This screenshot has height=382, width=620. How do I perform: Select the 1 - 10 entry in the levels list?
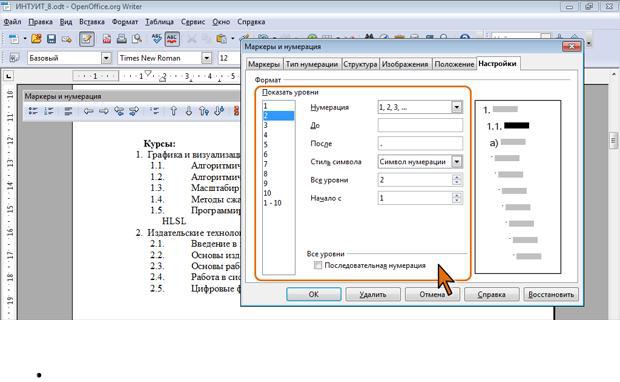(x=279, y=203)
